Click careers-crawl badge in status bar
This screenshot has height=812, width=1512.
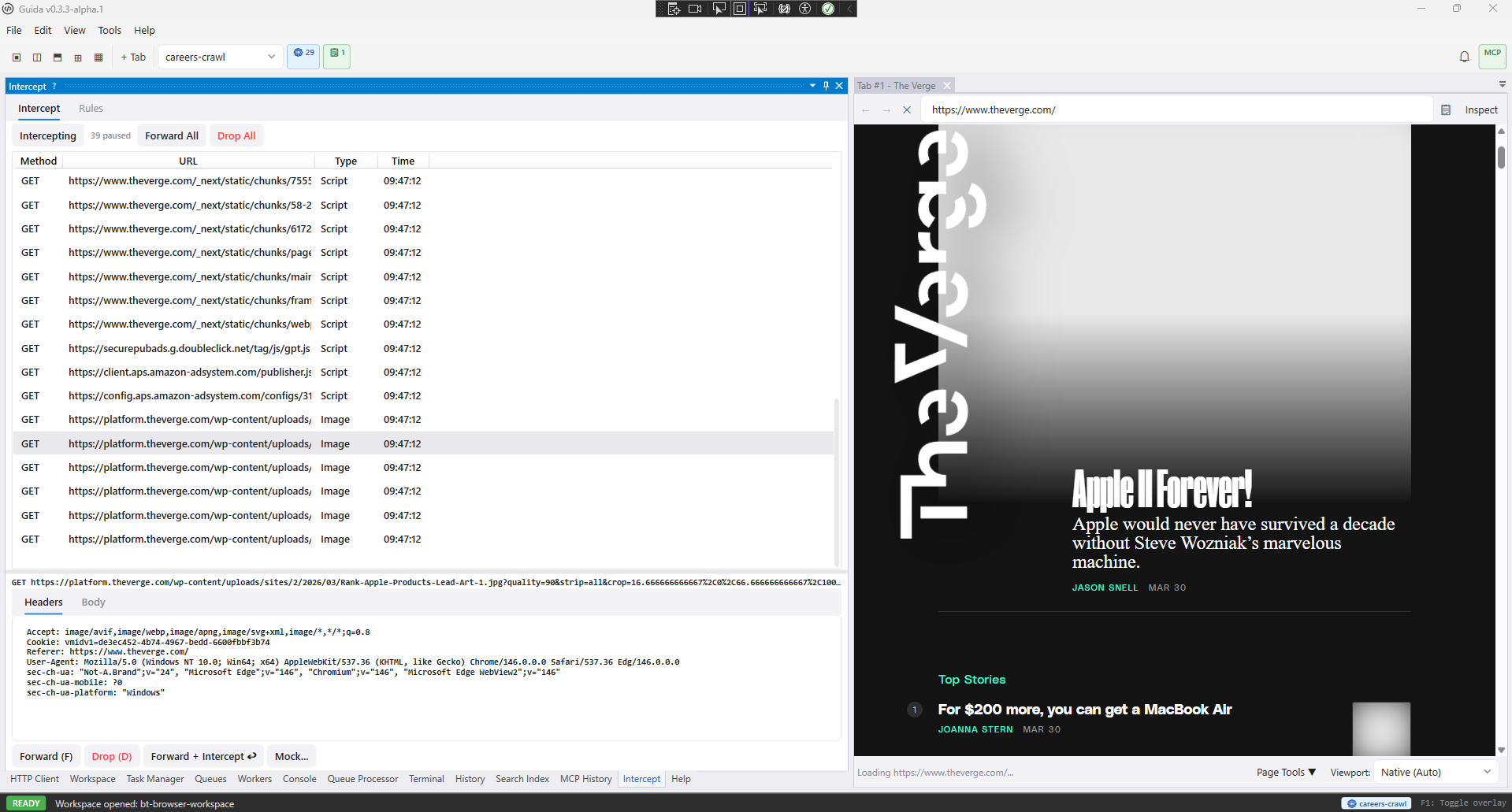click(x=1376, y=803)
